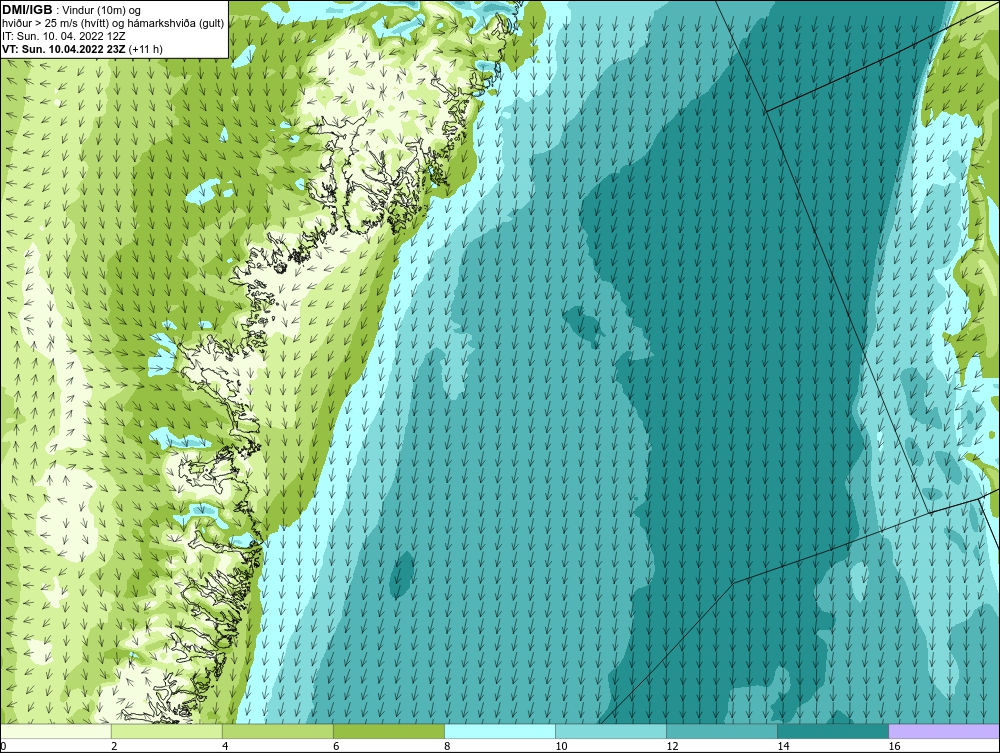
Task: Click the legend scale label 16
Action: coord(893,746)
